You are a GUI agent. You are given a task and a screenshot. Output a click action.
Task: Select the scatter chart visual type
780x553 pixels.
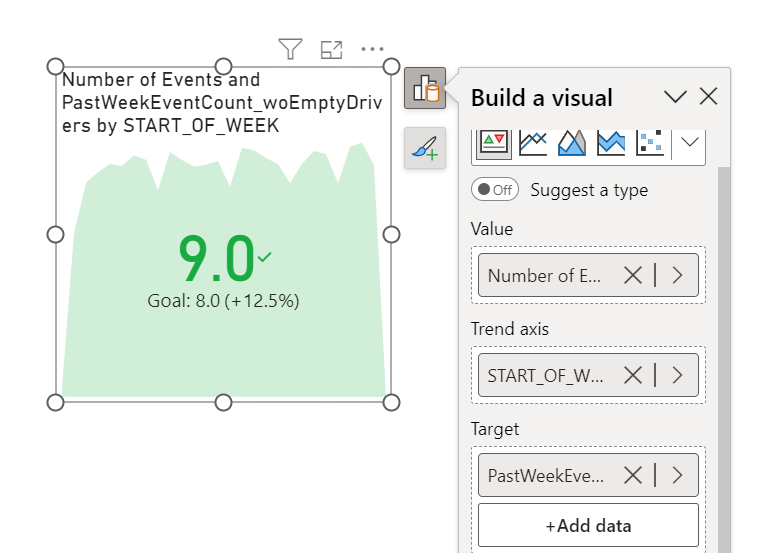coord(650,143)
